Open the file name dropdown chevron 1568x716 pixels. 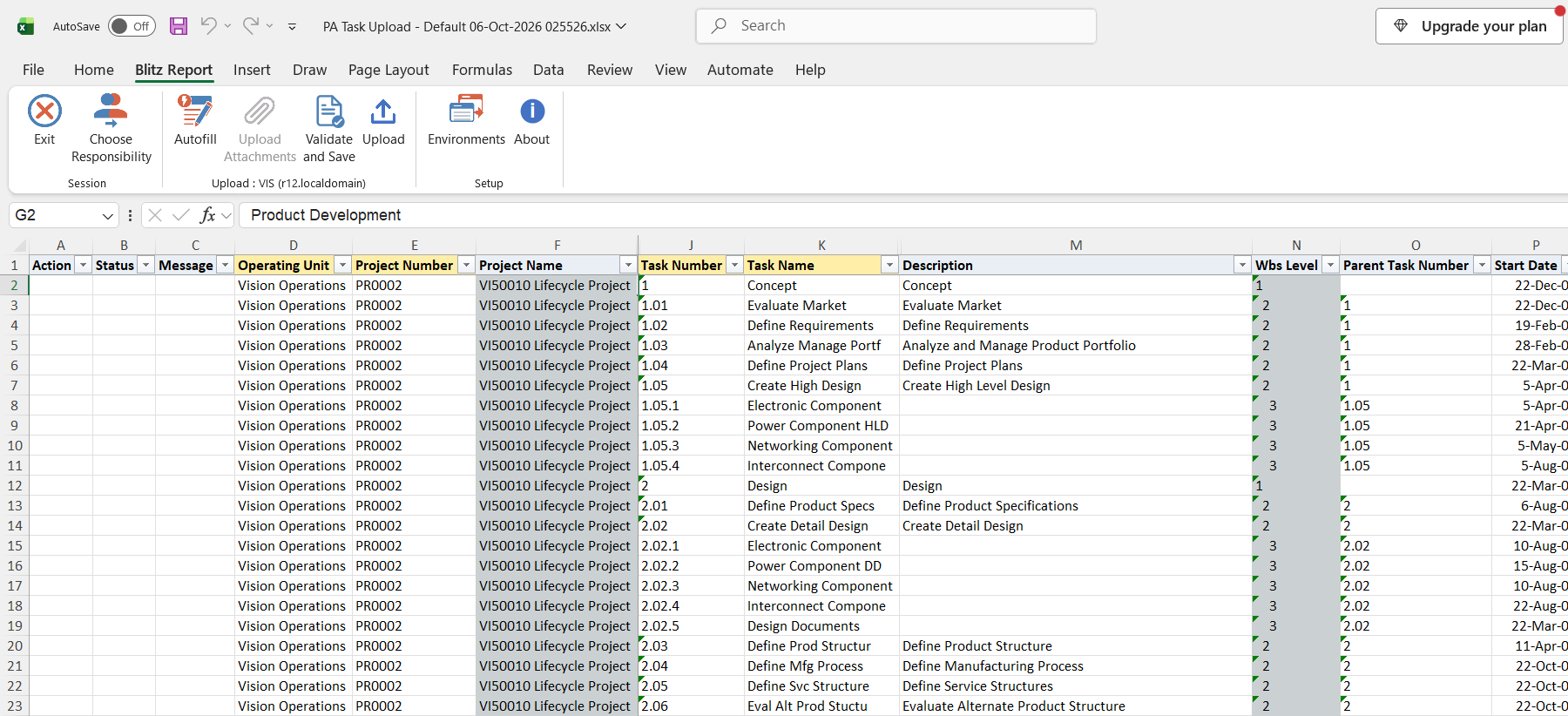point(621,26)
